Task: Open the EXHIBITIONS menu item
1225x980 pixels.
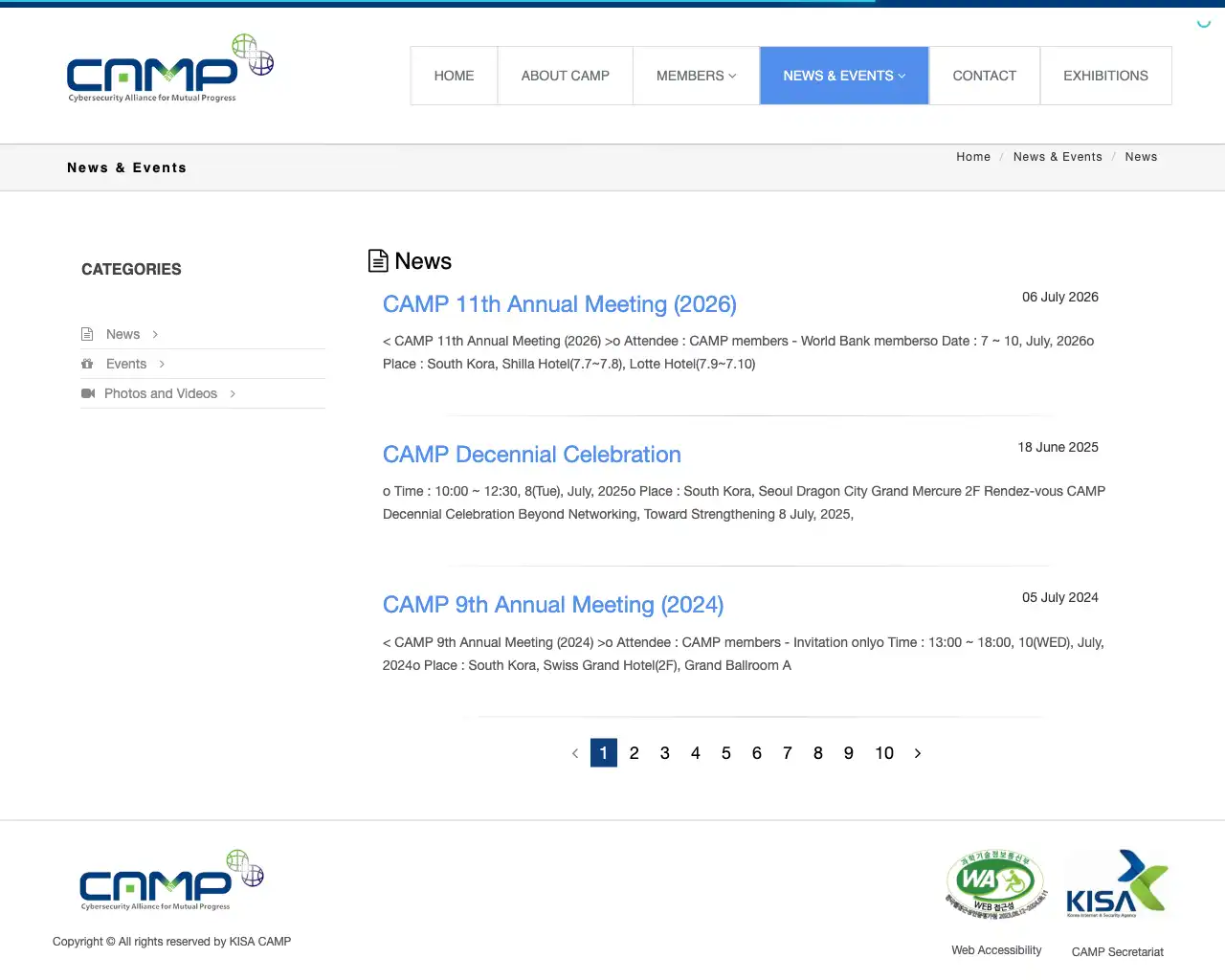Action: (1106, 76)
